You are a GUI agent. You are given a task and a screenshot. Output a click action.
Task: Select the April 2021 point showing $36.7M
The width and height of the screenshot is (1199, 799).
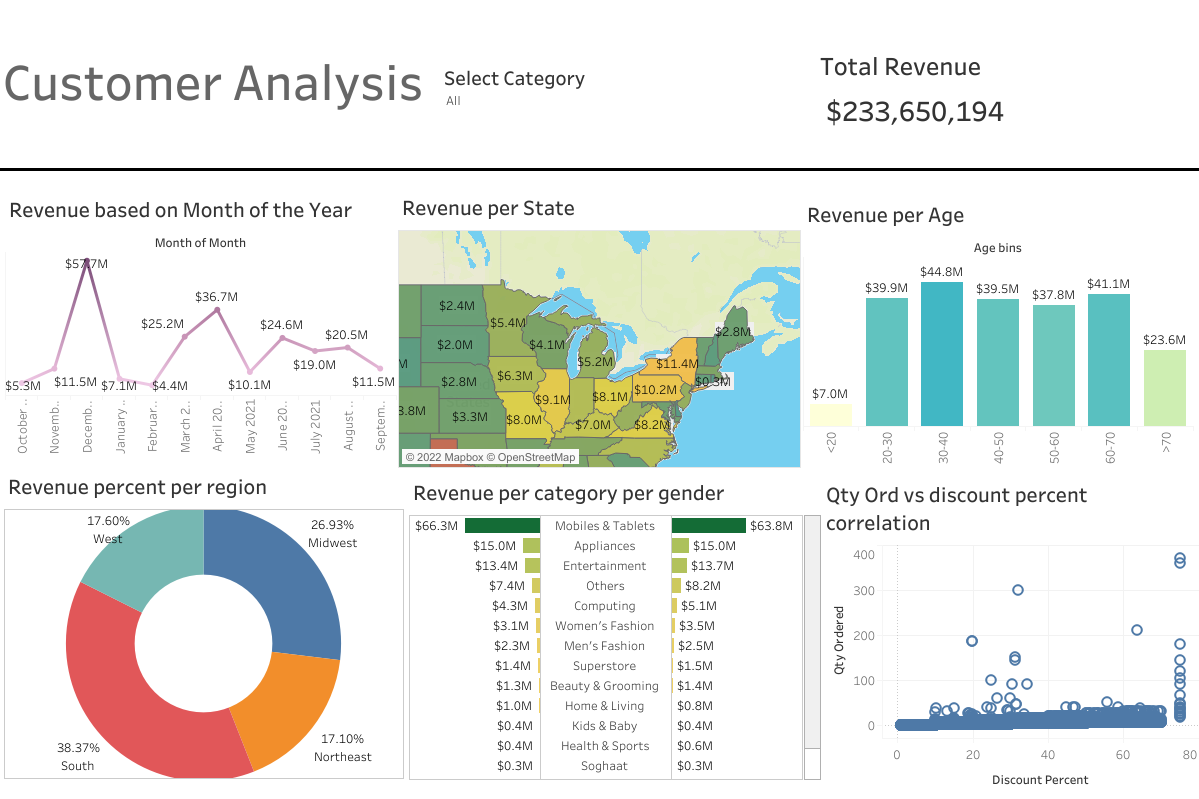click(217, 307)
